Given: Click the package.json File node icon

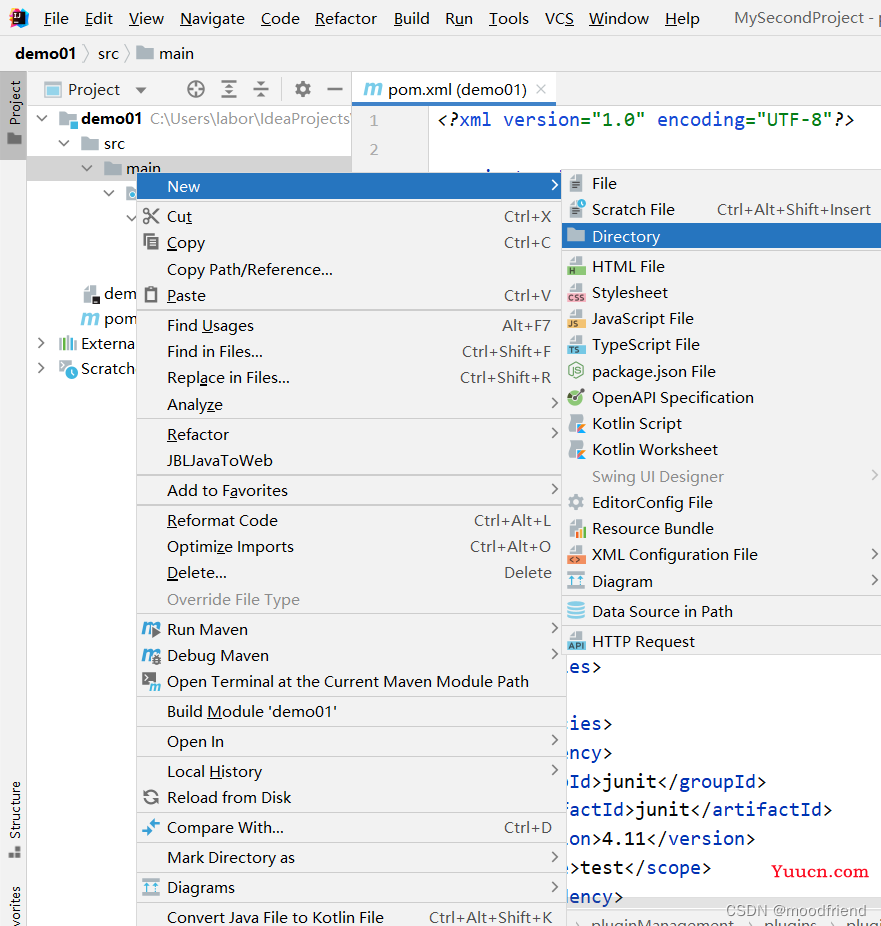Looking at the screenshot, I should [x=576, y=371].
